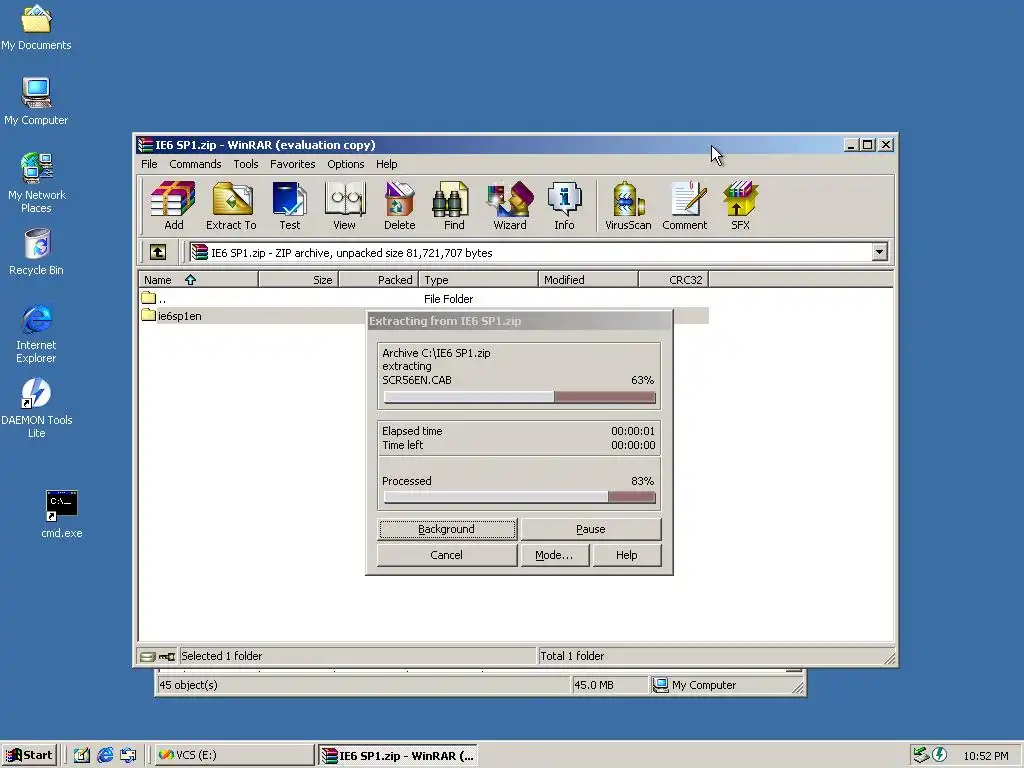Click IE6 SP1.zip WinRAR taskbar button
Screen dimensions: 1024x768
click(398, 756)
